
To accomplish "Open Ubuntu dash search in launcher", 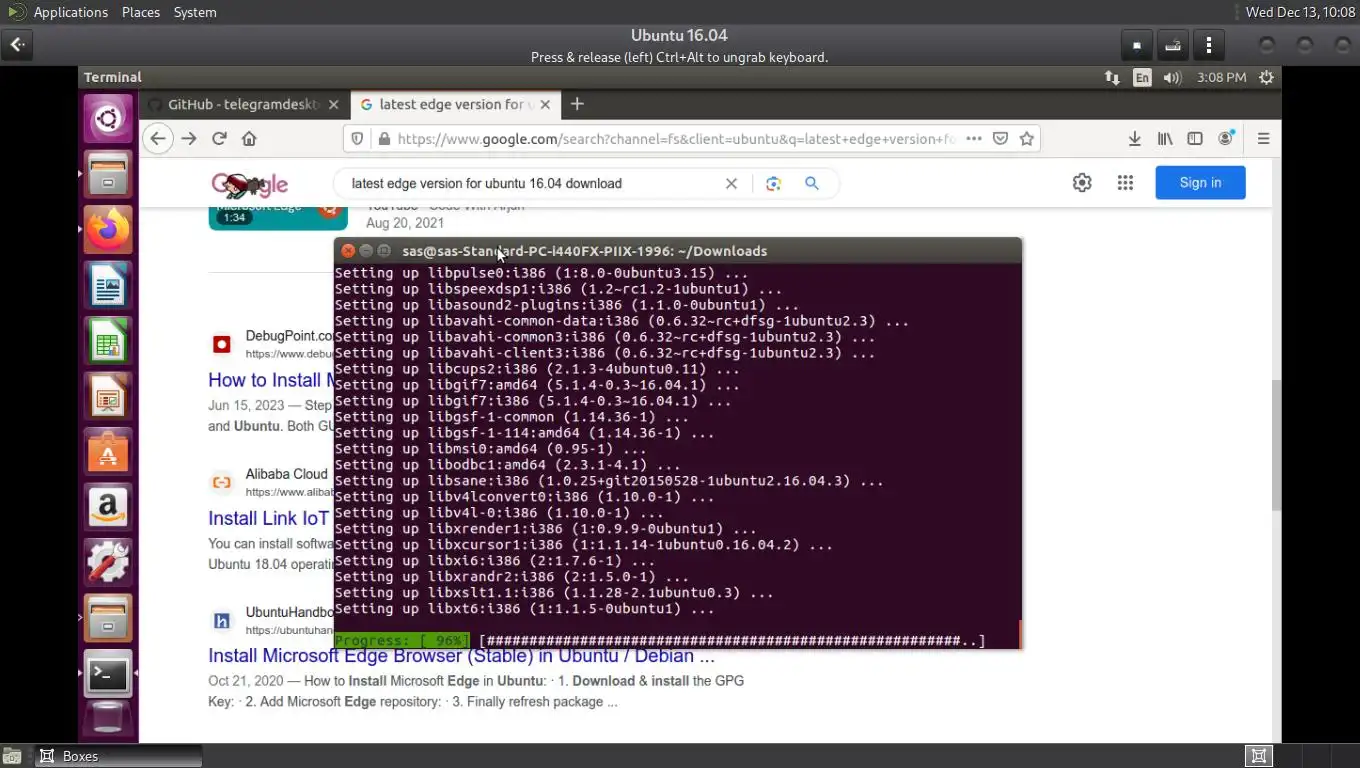I will (x=108, y=120).
